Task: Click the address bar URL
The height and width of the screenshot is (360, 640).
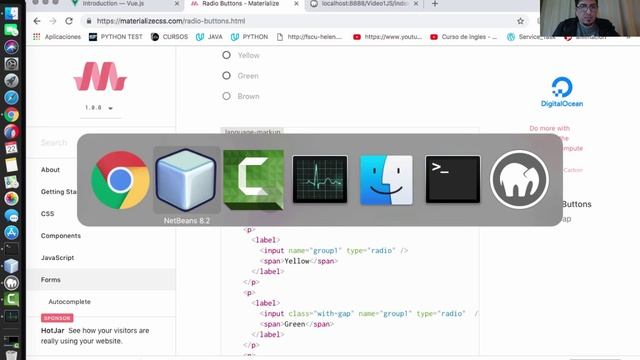Action: 171,21
